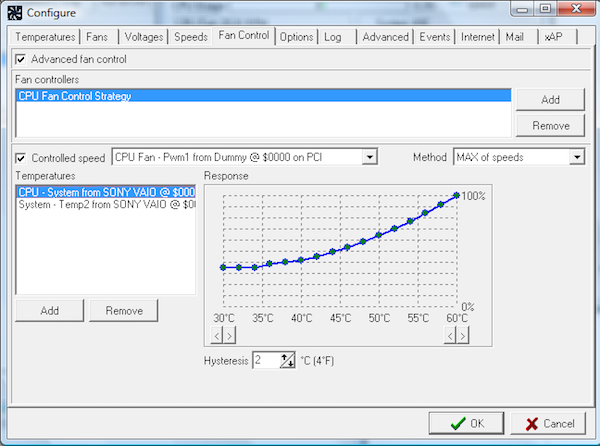This screenshot has width=600, height=446.
Task: Open the Method dropdown
Action: coord(577,157)
